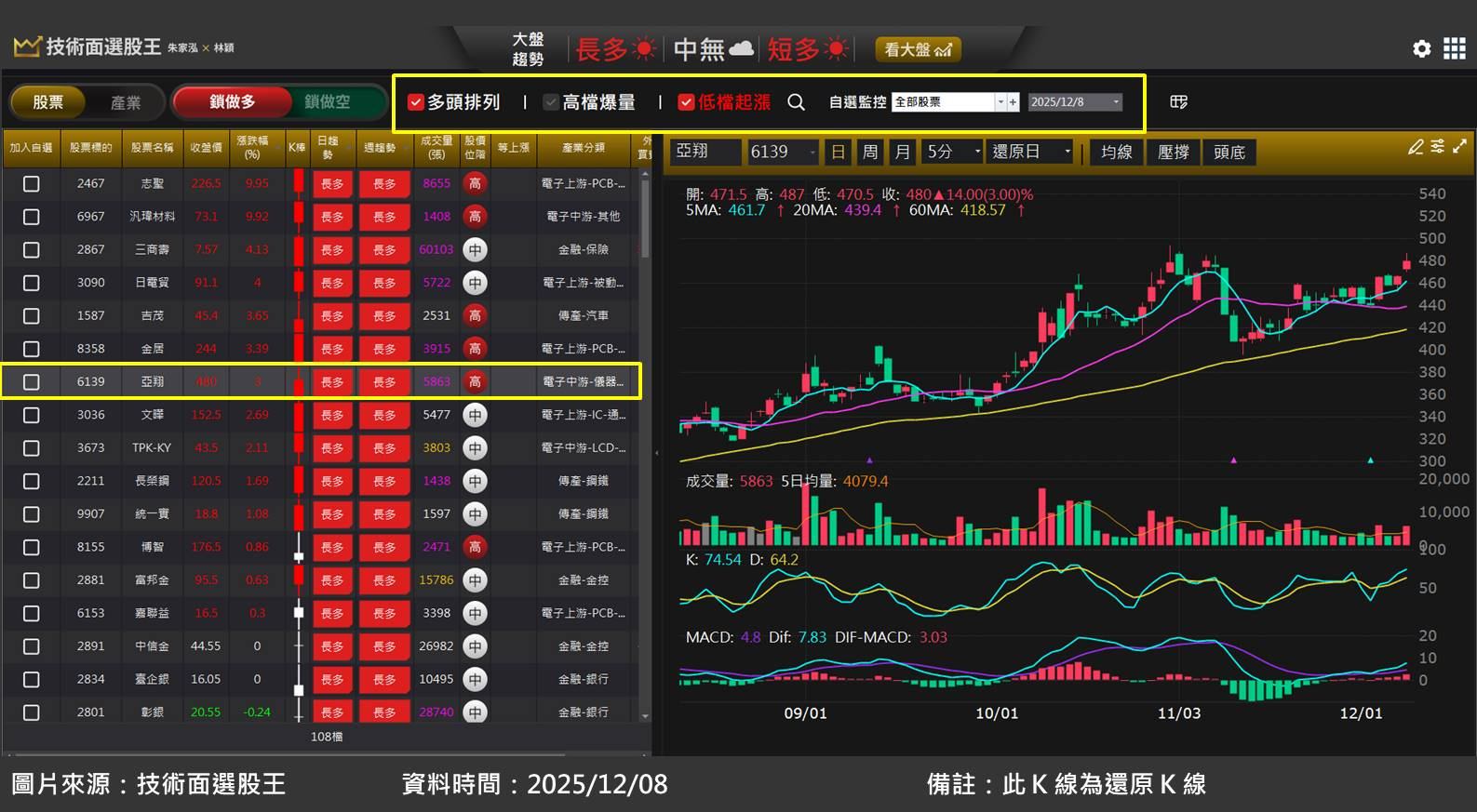Open chart parameter sliders icon

(x=1438, y=147)
